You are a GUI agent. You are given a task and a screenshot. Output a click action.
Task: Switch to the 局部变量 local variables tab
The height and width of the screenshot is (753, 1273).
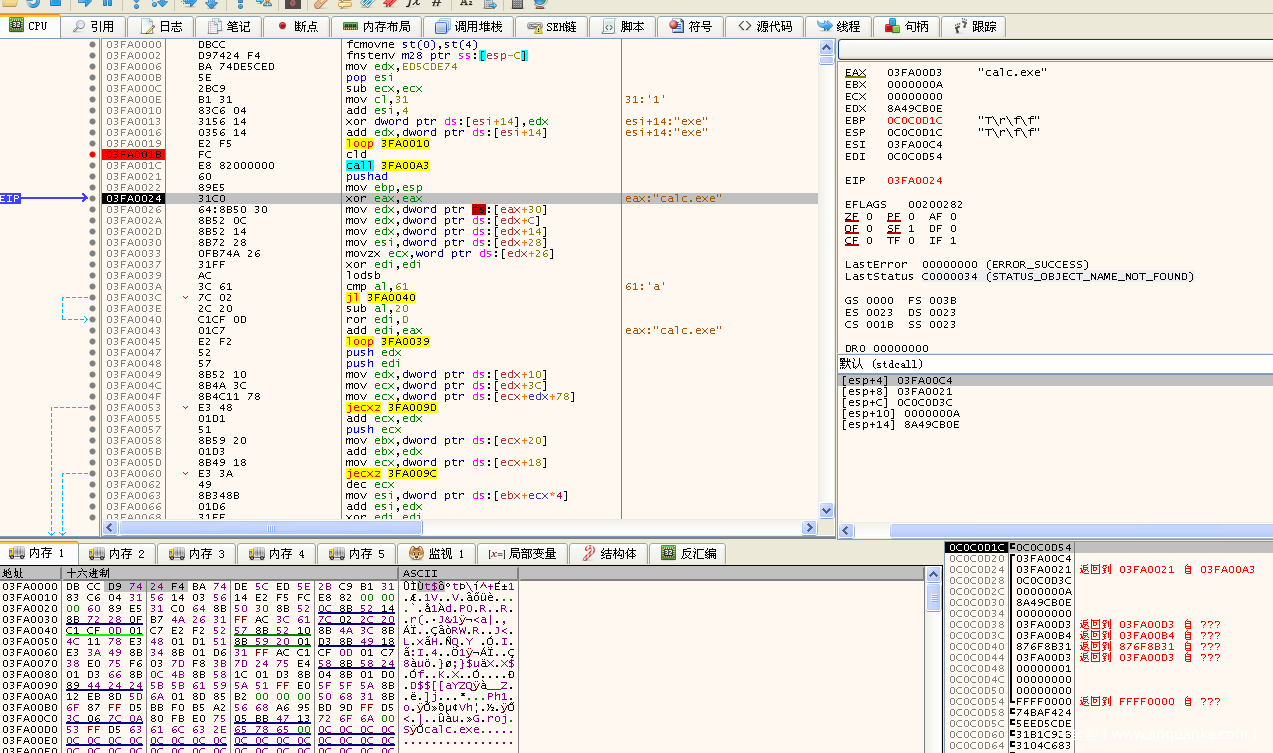pyautogui.click(x=521, y=553)
